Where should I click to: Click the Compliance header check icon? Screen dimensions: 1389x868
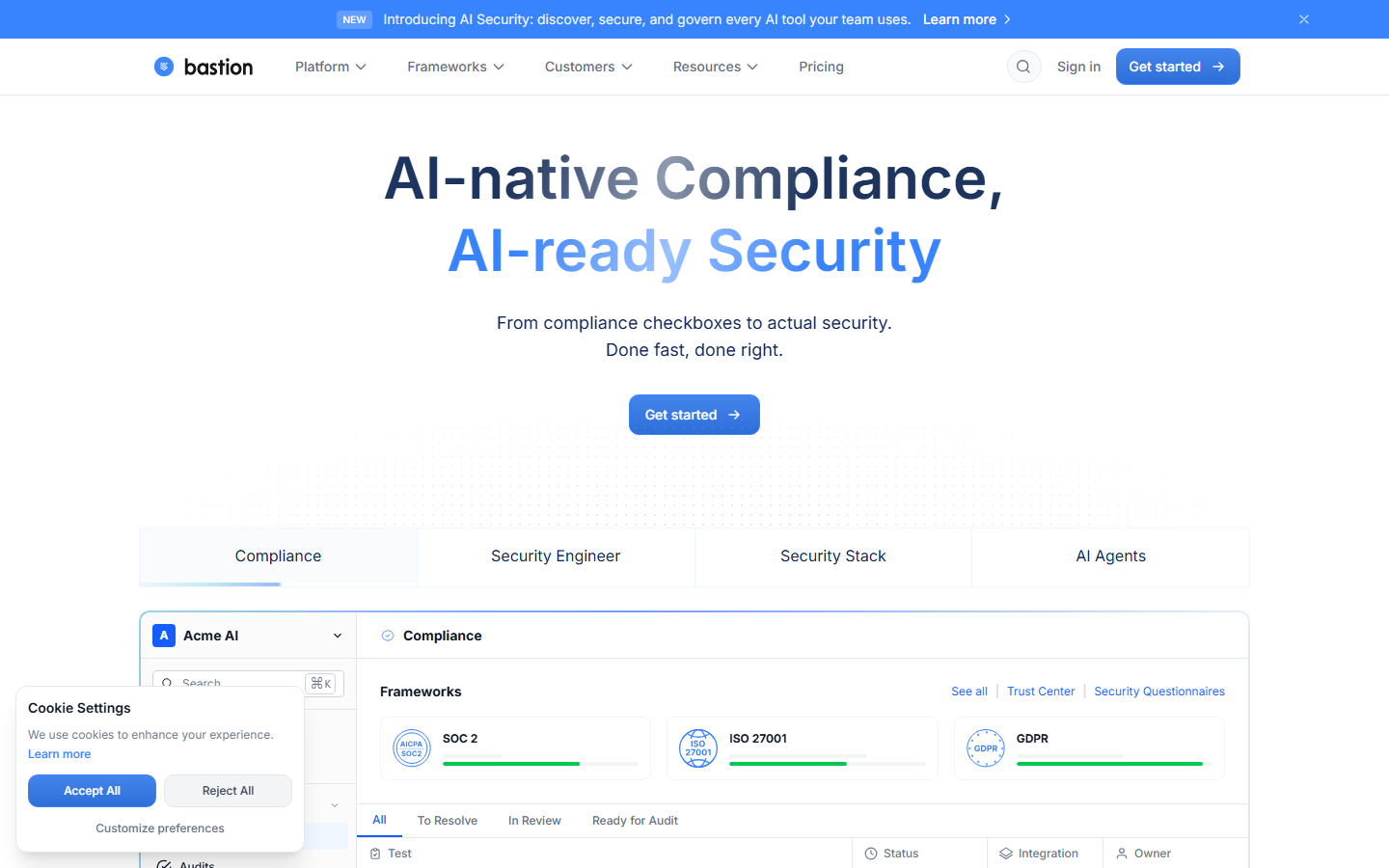coord(388,636)
